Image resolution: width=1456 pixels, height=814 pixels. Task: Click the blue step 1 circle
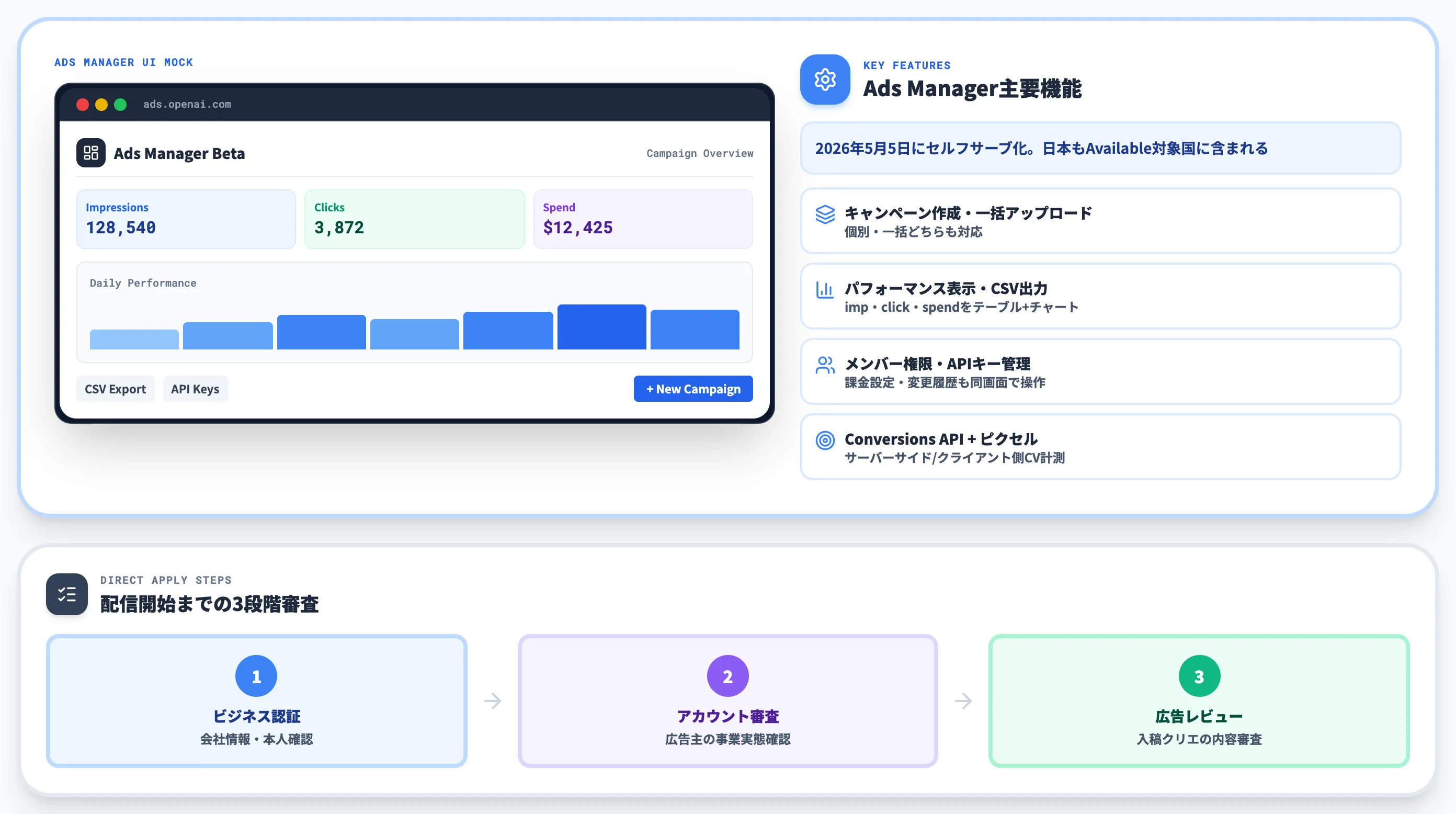tap(256, 676)
